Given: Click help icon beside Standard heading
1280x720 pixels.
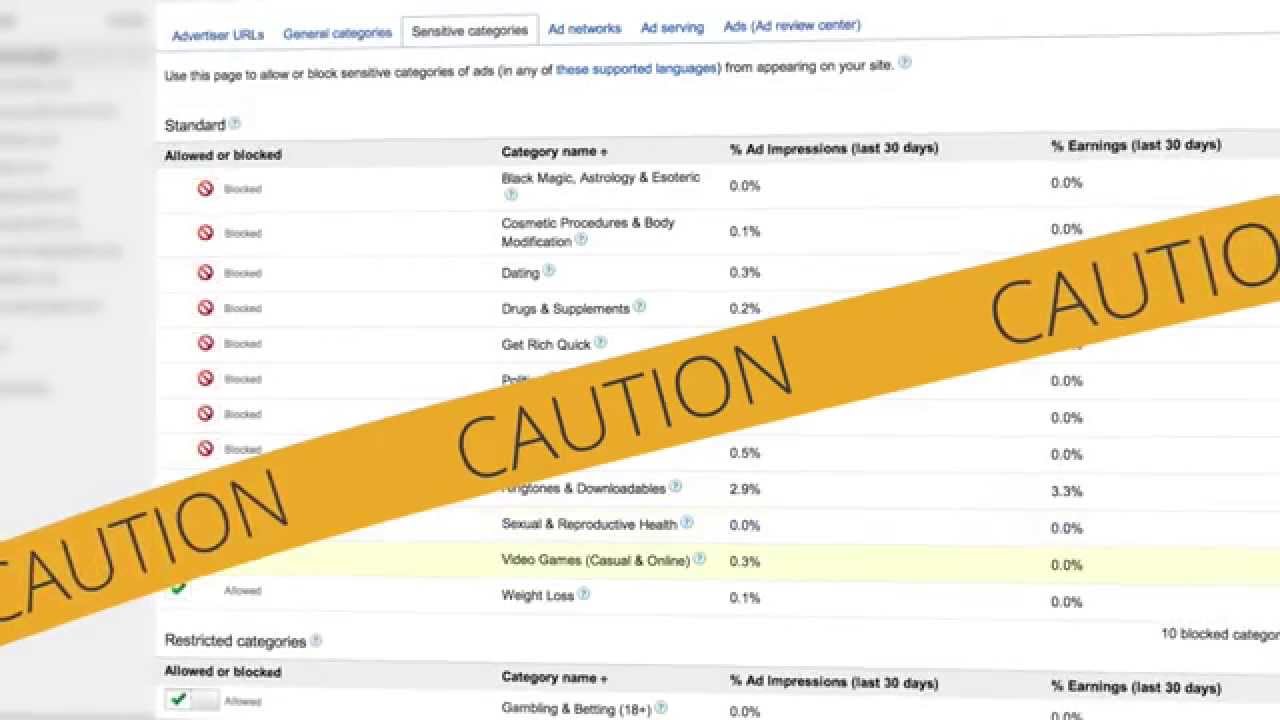Looking at the screenshot, I should pyautogui.click(x=235, y=123).
